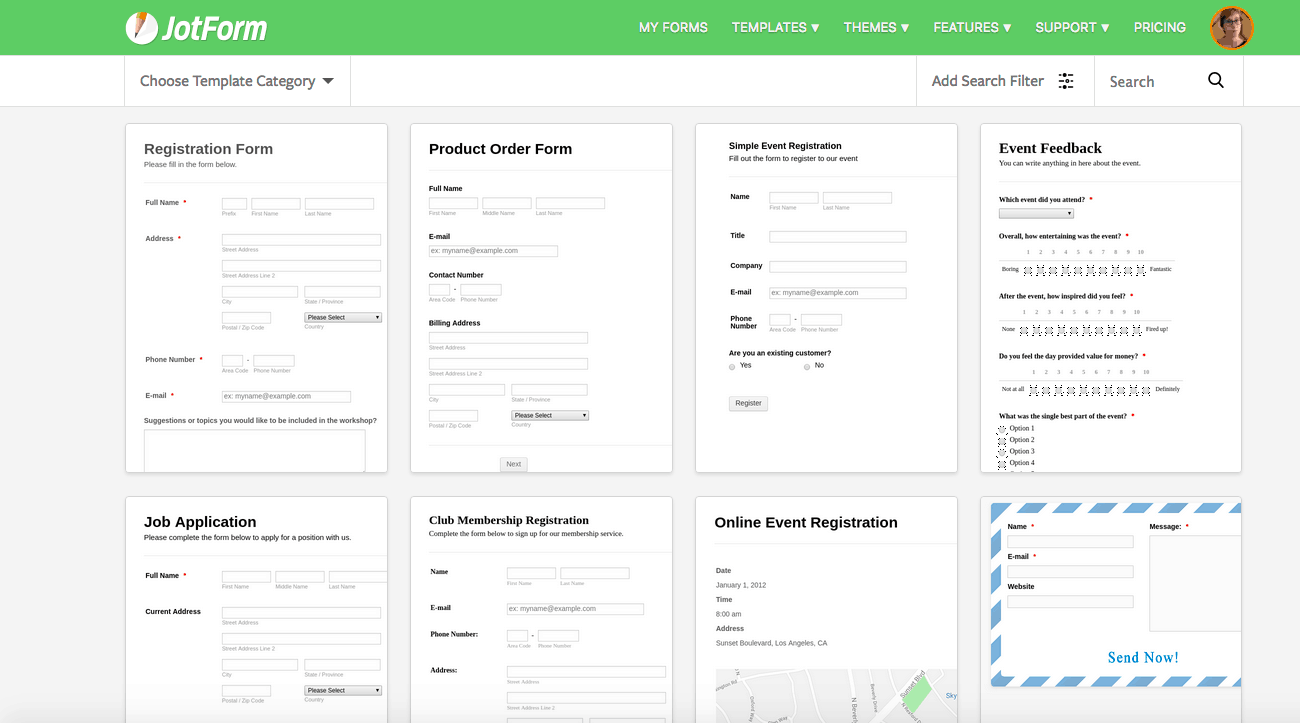Click the Register button
The height and width of the screenshot is (723, 1300).
point(748,403)
